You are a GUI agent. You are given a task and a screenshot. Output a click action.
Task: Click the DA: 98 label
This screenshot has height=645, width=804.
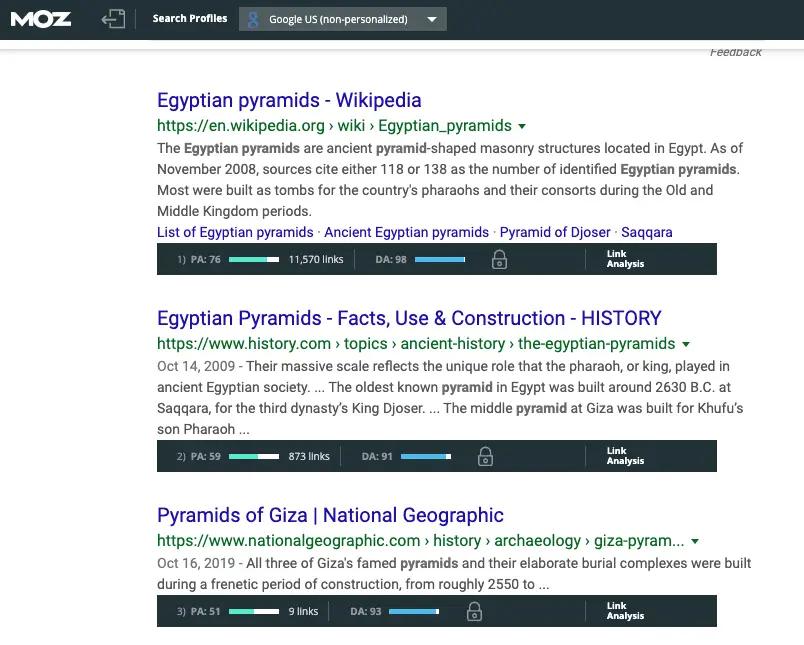[x=391, y=259]
